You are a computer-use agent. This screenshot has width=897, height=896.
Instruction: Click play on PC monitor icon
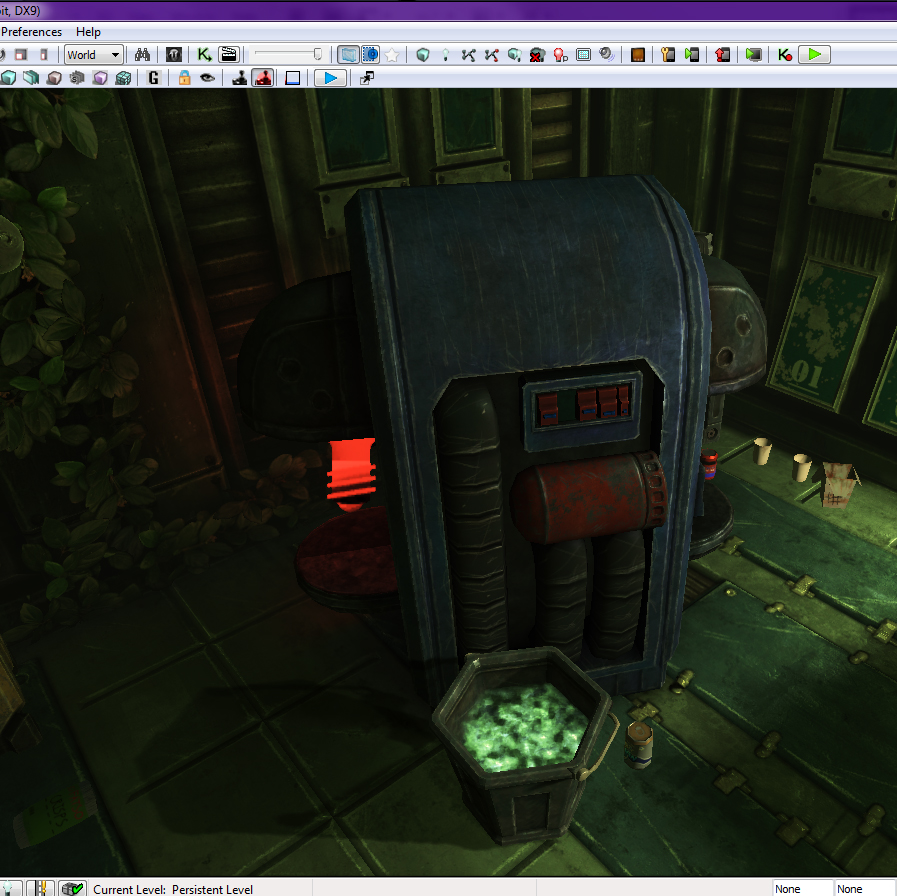point(753,55)
